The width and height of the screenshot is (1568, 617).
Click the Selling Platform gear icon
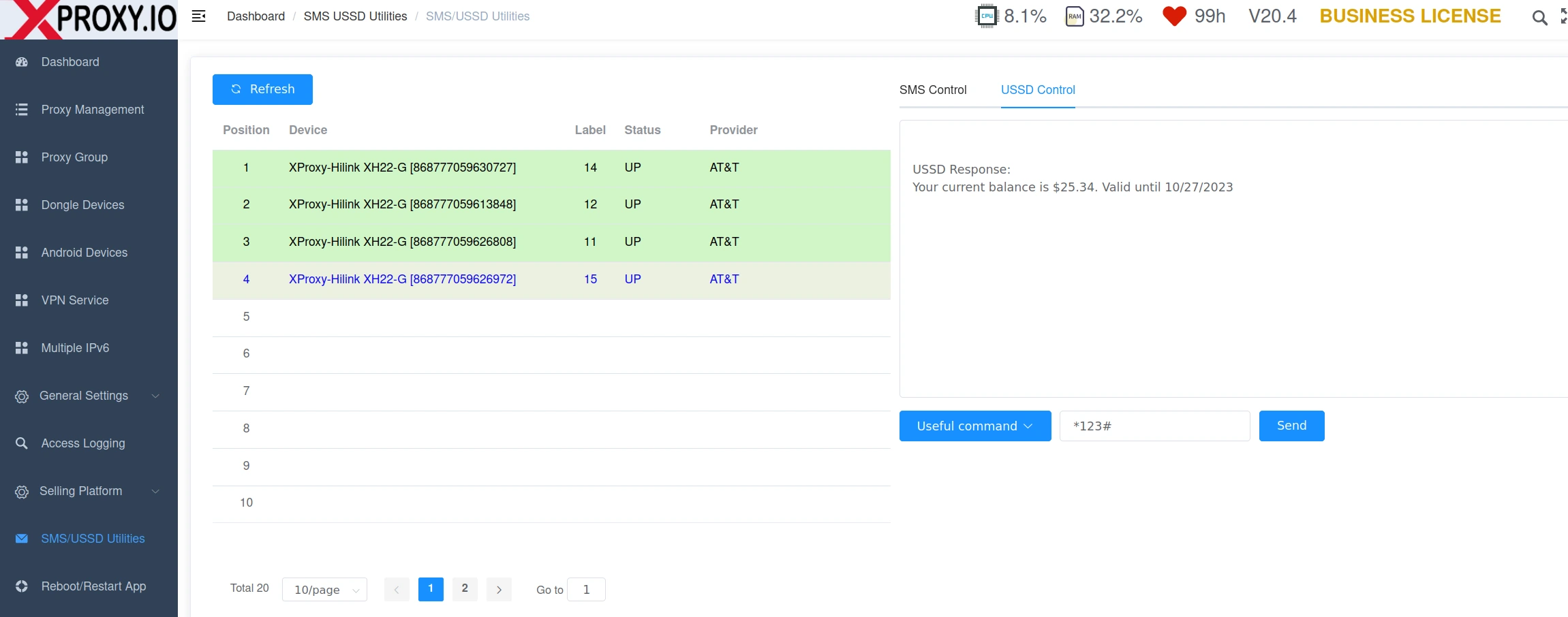[x=22, y=492]
